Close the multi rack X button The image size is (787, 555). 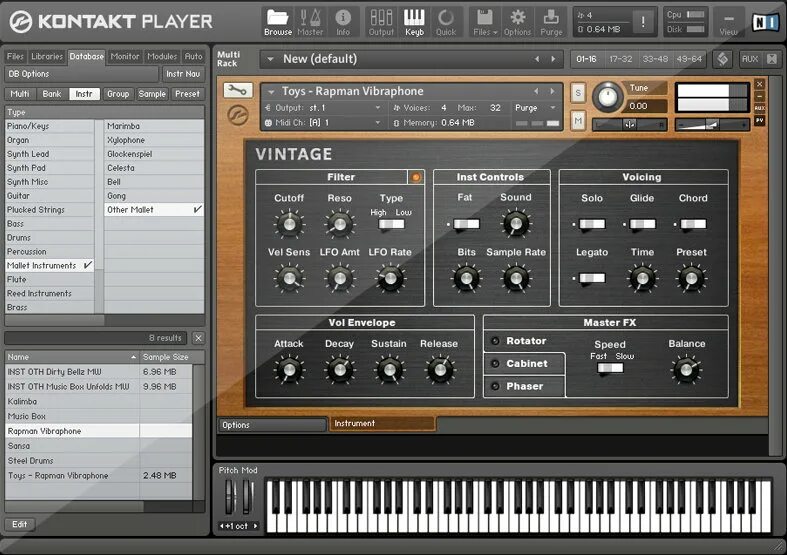(x=772, y=59)
